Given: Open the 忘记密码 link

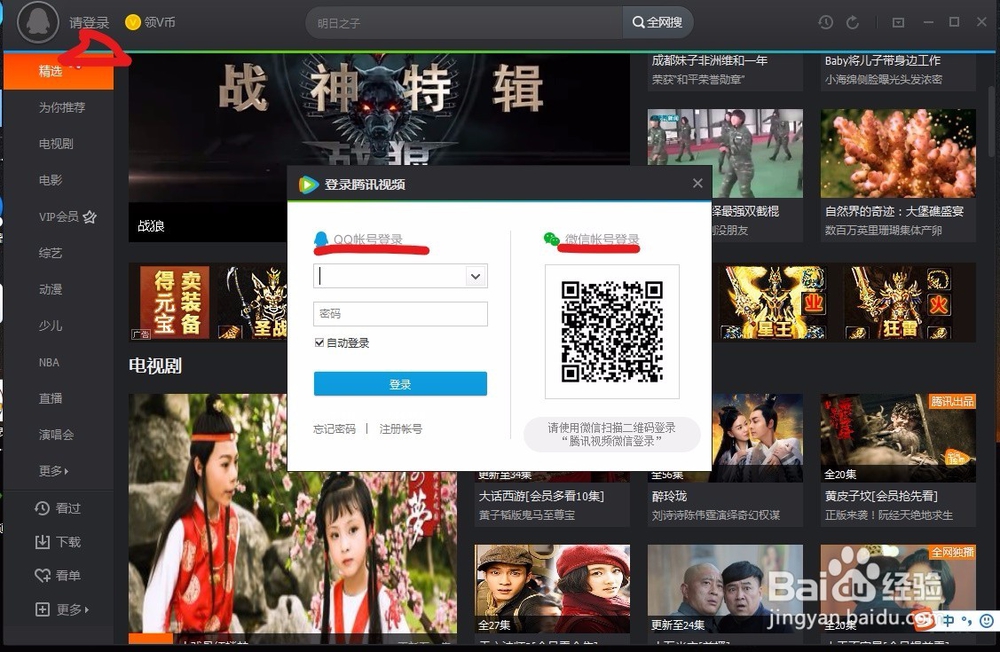Looking at the screenshot, I should [334, 429].
